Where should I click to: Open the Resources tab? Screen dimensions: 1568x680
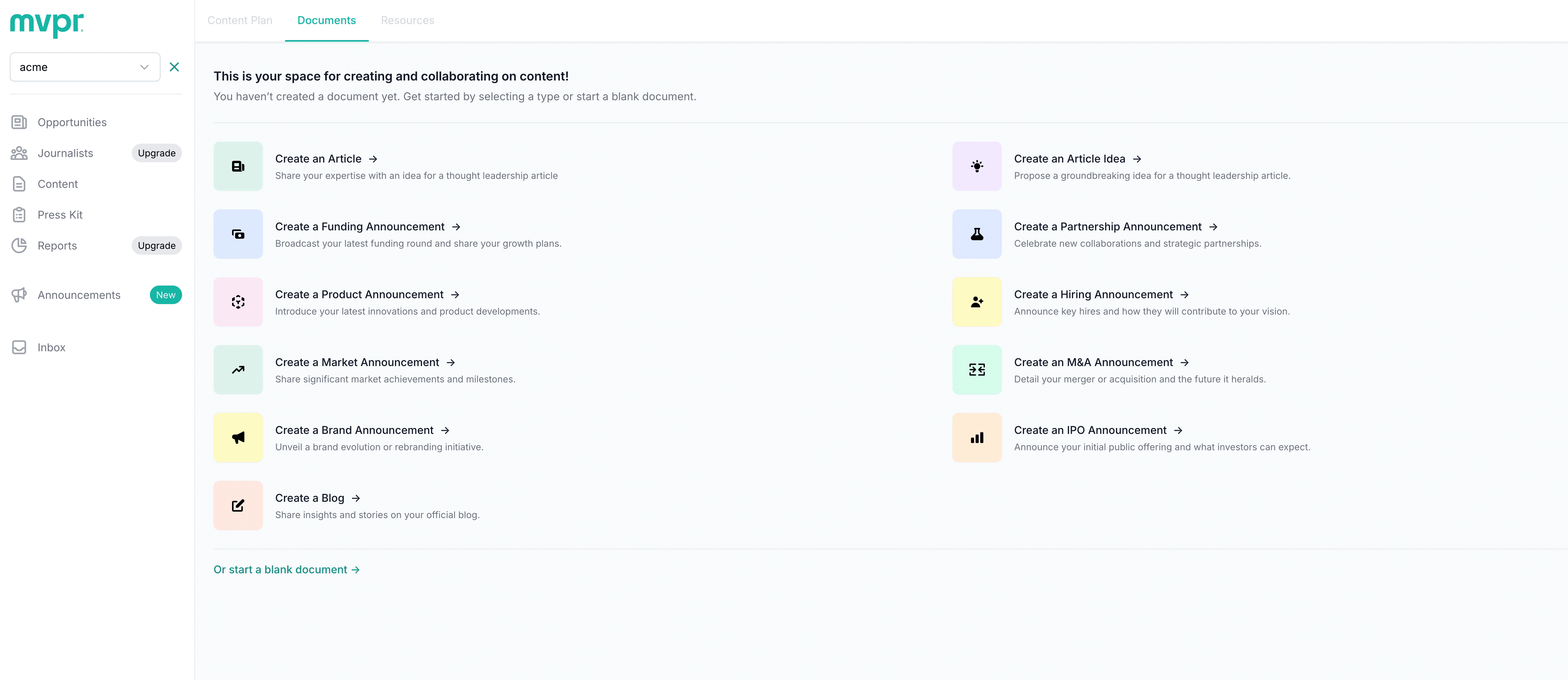(407, 20)
